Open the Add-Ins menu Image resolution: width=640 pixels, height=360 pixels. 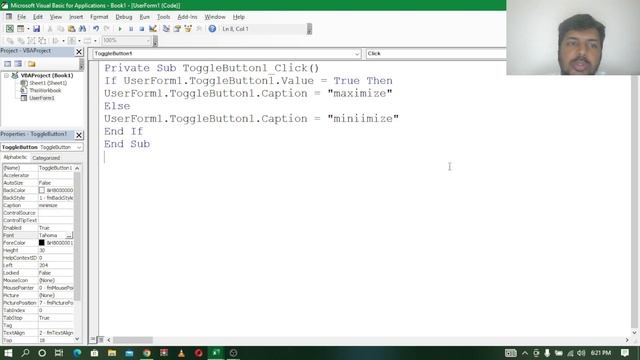click(187, 17)
